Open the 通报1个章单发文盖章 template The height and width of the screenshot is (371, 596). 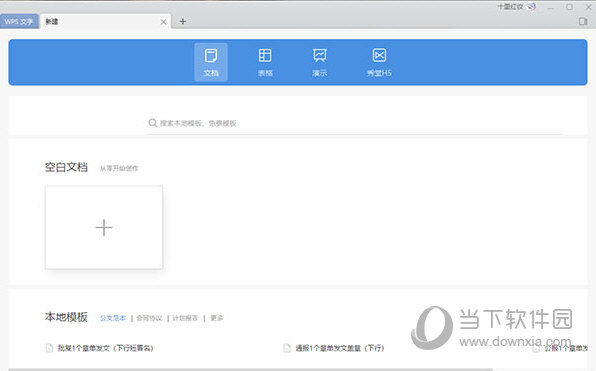[x=340, y=348]
